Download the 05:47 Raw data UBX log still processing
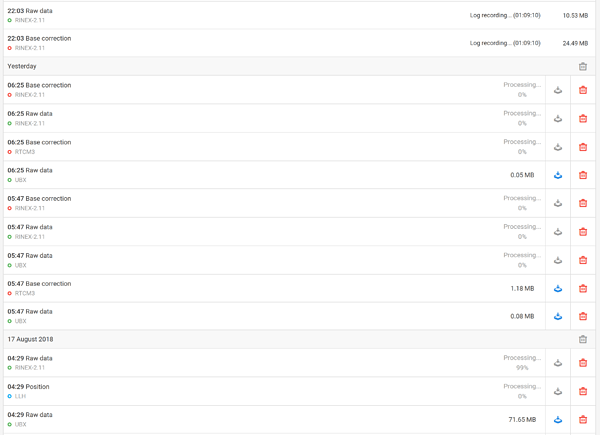This screenshot has height=435, width=600. tap(558, 260)
